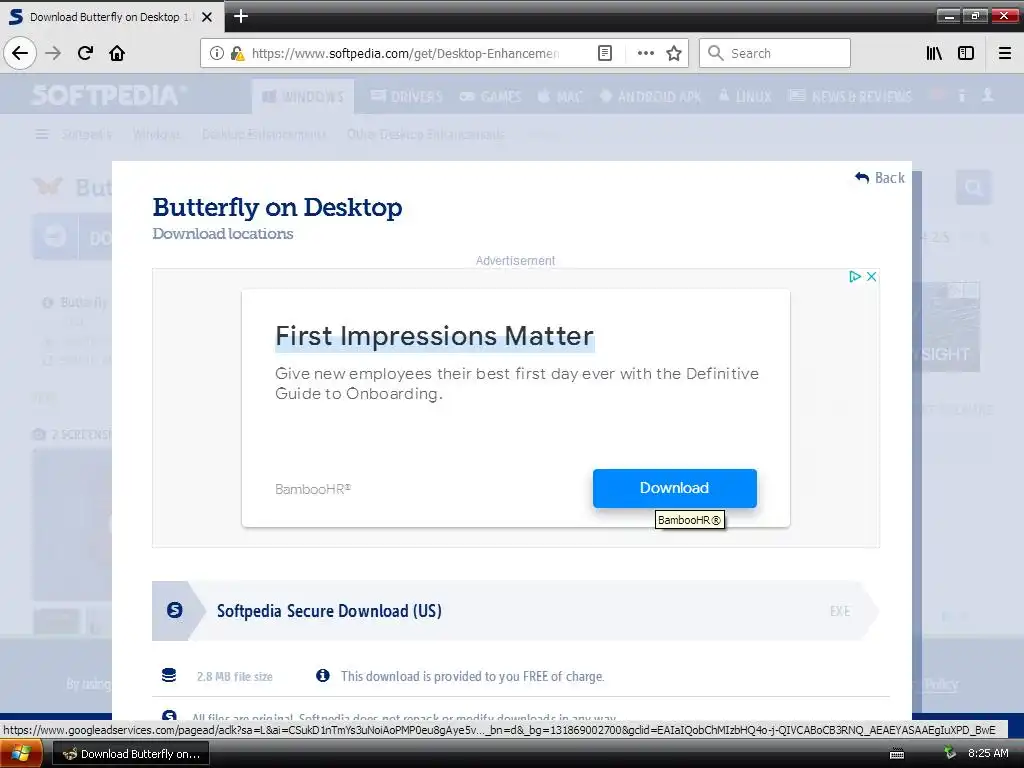Viewport: 1024px width, 768px height.
Task: Click the user account icon in Softpedia header
Action: coord(987,95)
